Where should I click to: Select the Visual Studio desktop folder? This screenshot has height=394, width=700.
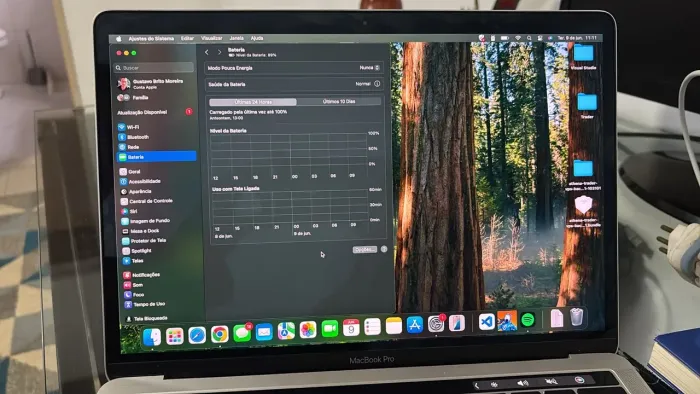tap(583, 58)
